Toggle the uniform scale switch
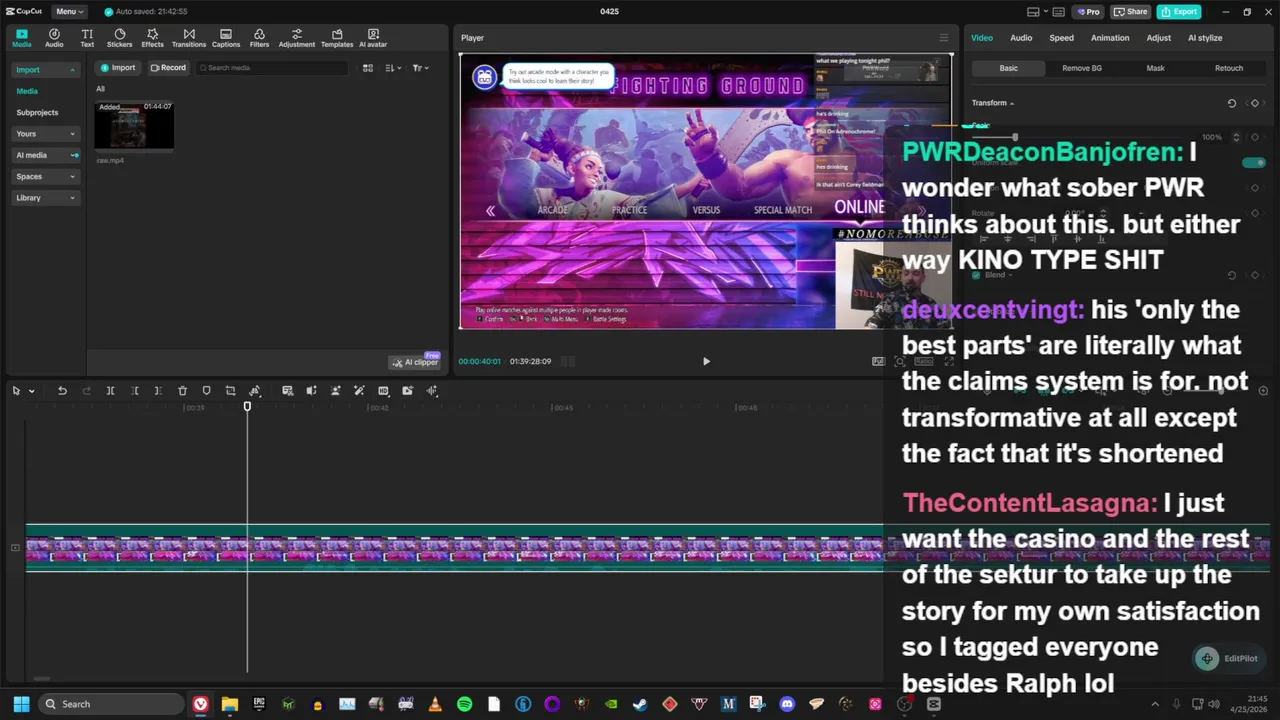This screenshot has width=1280, height=720. click(x=1253, y=162)
